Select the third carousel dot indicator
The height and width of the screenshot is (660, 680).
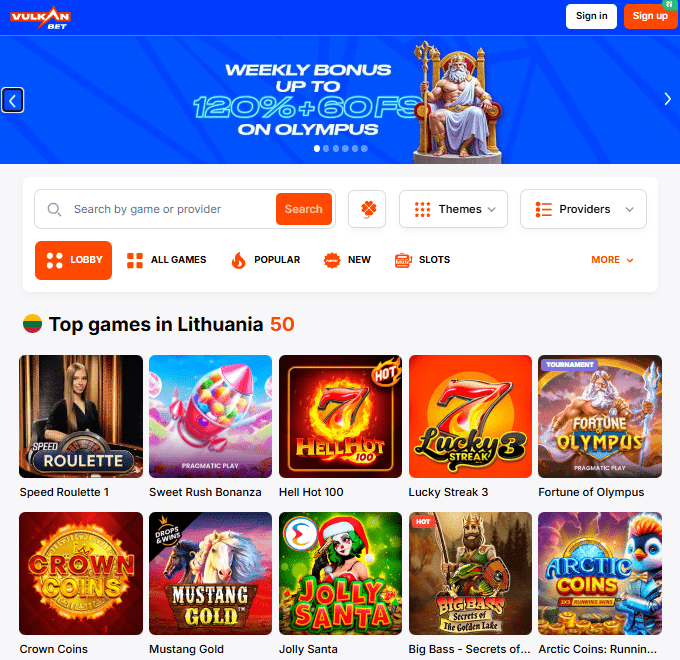coord(336,149)
